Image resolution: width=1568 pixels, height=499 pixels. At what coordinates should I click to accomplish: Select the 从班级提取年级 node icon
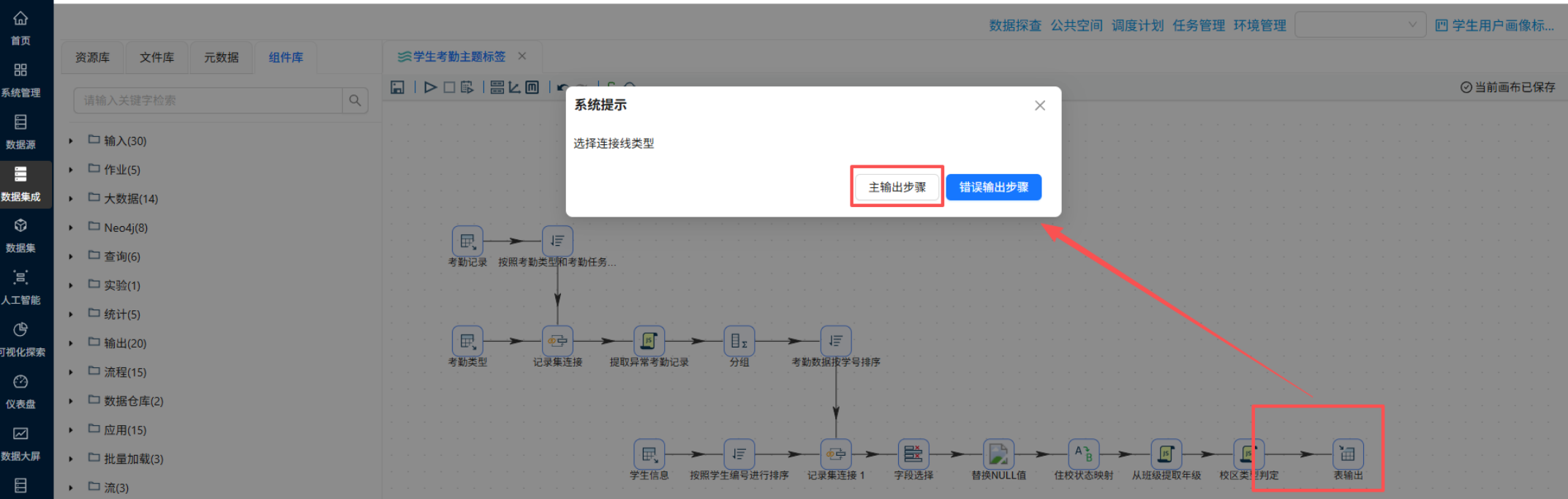click(x=1166, y=454)
